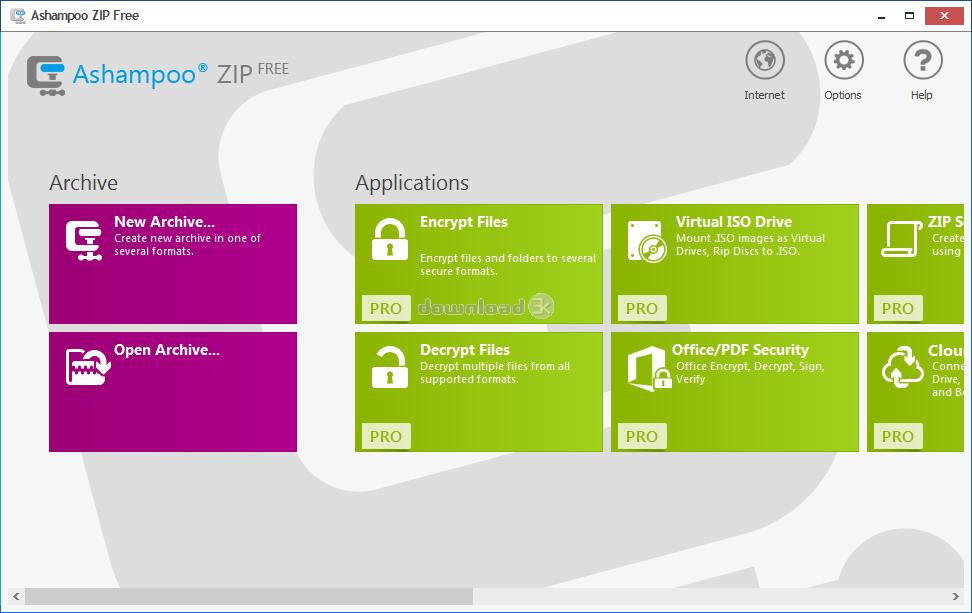Minimize the Ashampoo ZIP Free window

click(x=881, y=16)
